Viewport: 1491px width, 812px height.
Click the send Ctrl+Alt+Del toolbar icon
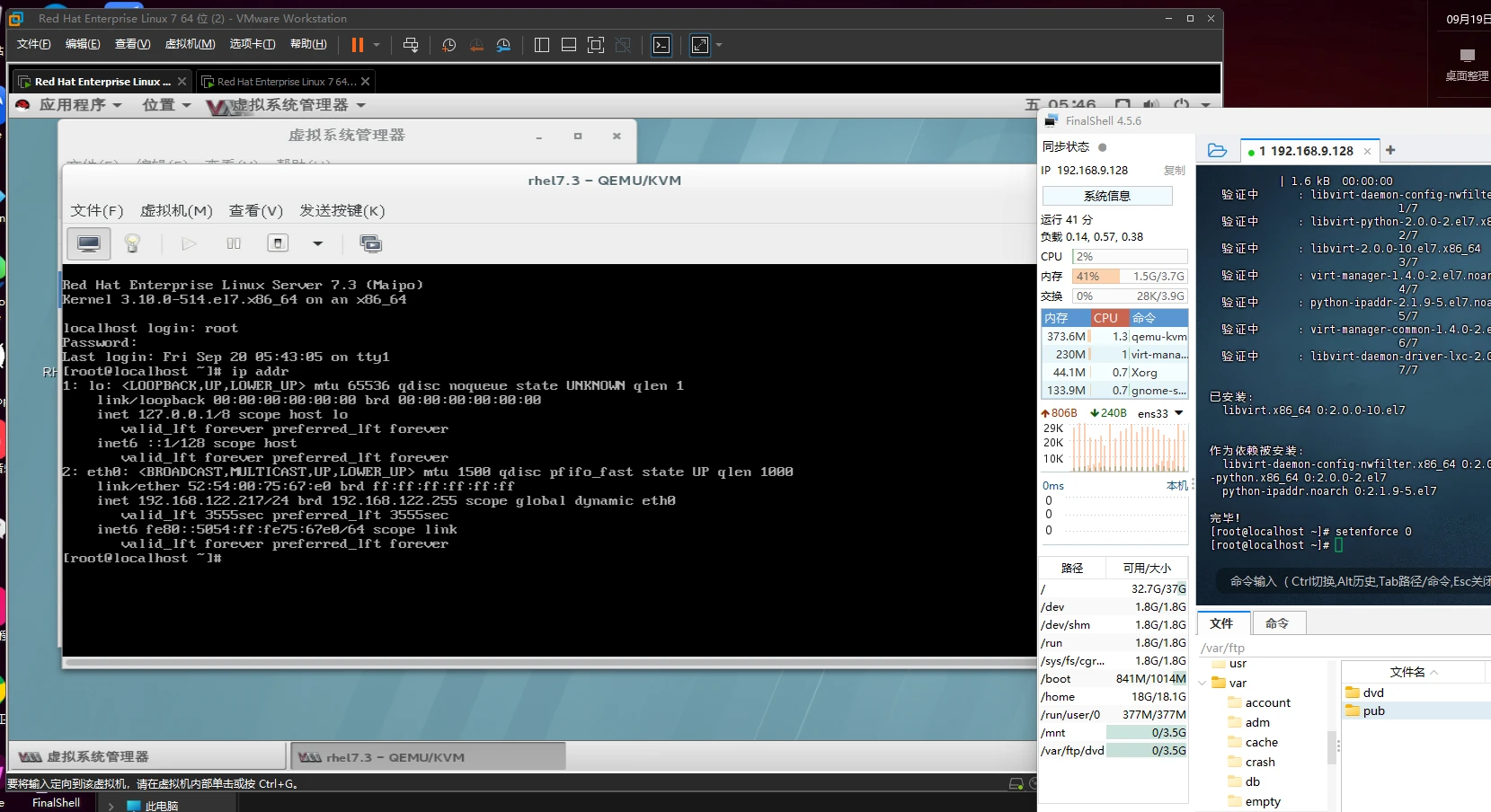411,45
